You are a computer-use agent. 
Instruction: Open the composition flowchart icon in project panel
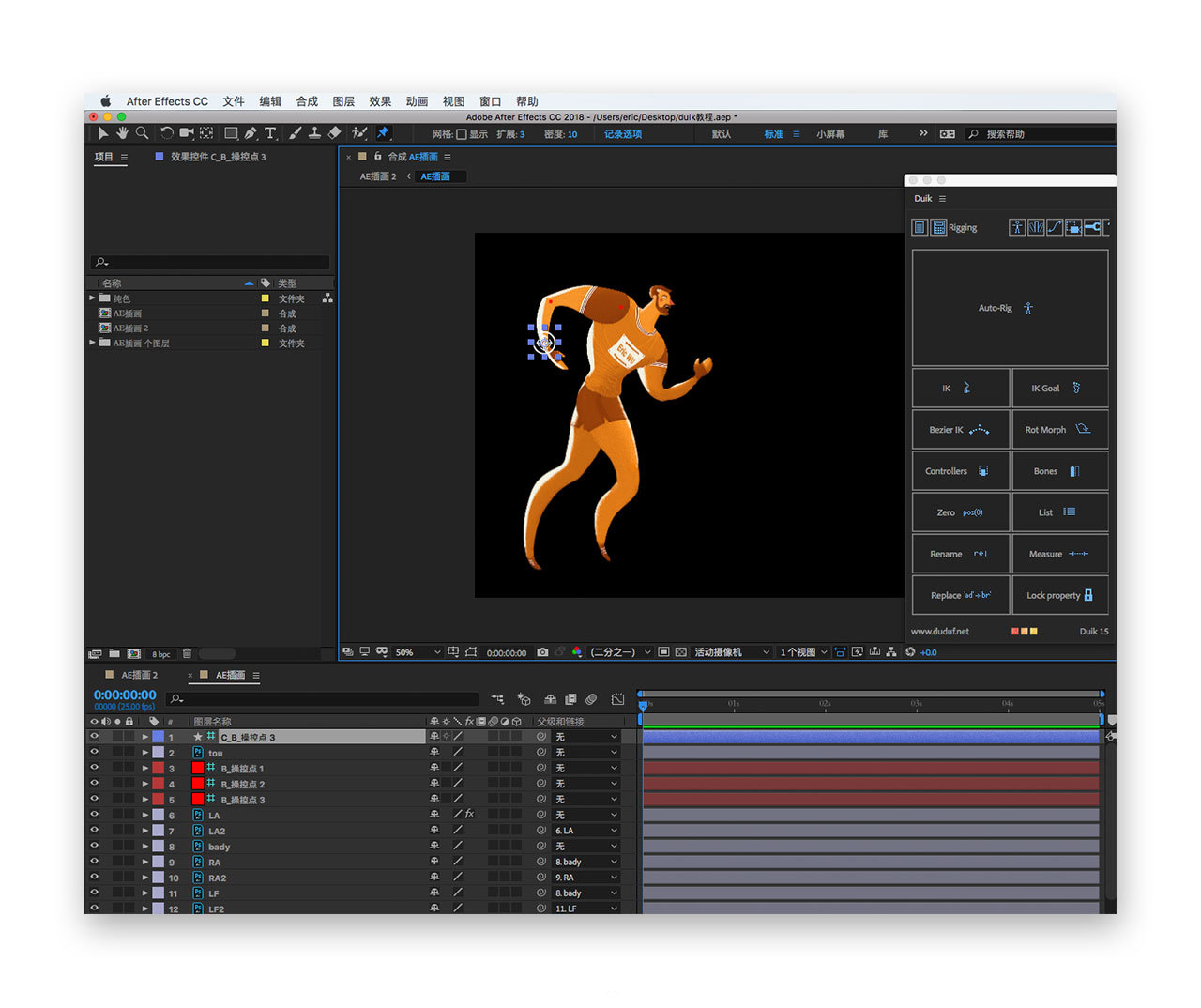[327, 298]
